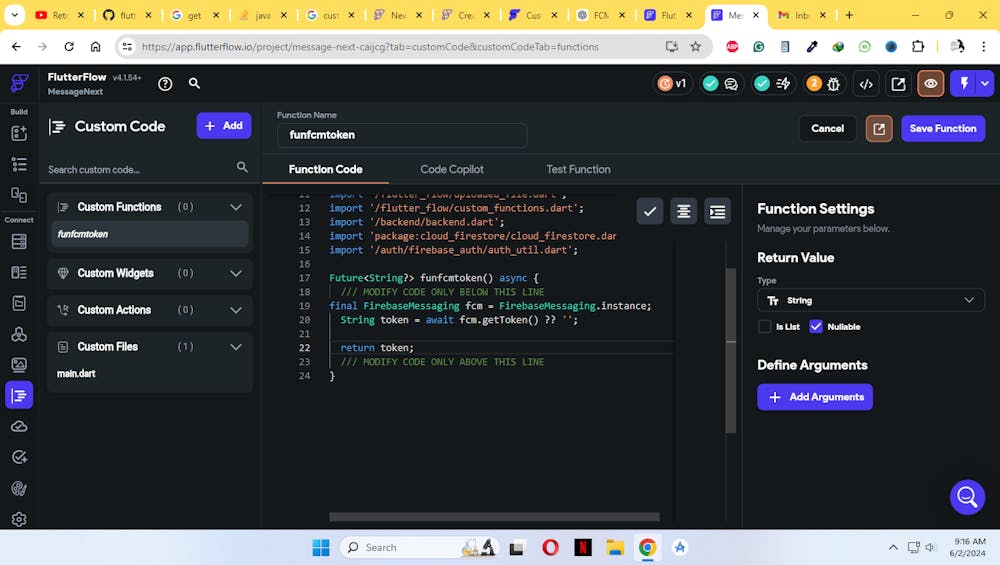Switch to the Test Function tab
Image resolution: width=1000 pixels, height=565 pixels.
click(578, 169)
